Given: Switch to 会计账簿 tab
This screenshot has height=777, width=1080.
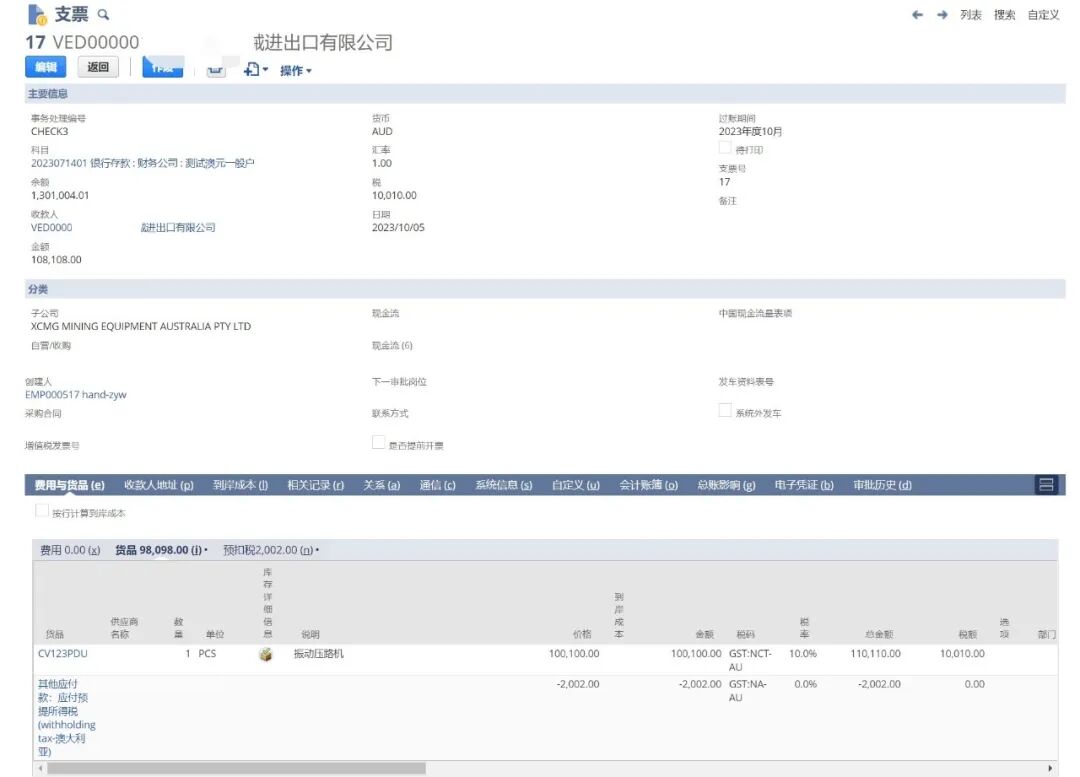Looking at the screenshot, I should (648, 485).
